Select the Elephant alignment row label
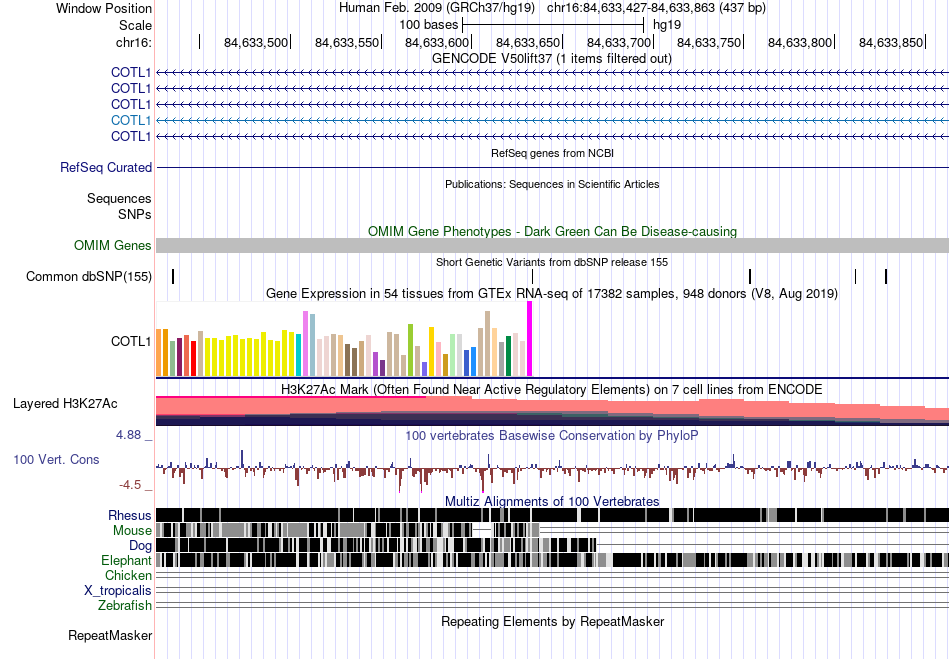Screen dimensions: 950x659 (127, 560)
